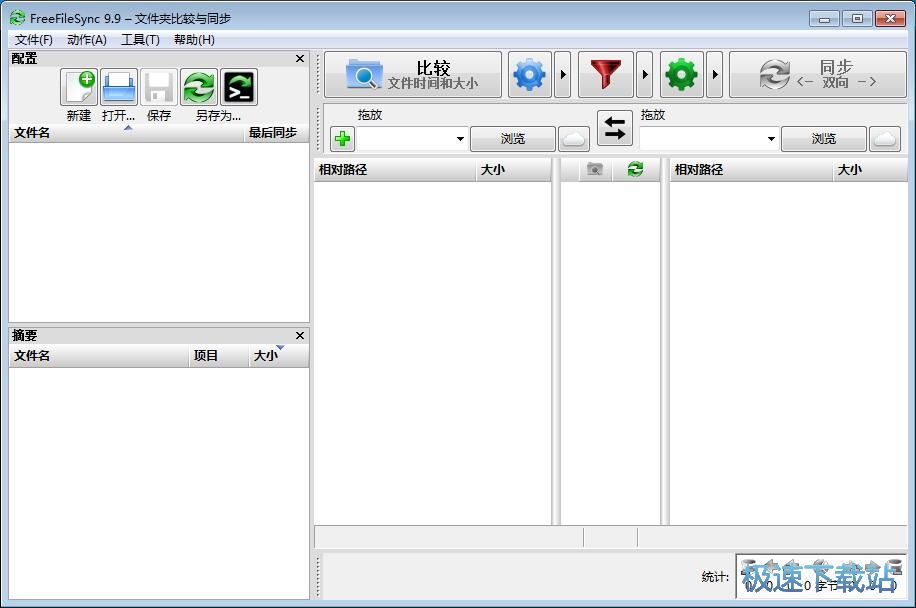Image resolution: width=916 pixels, height=608 pixels.
Task: Open comparison settings blue gear
Action: pos(530,75)
